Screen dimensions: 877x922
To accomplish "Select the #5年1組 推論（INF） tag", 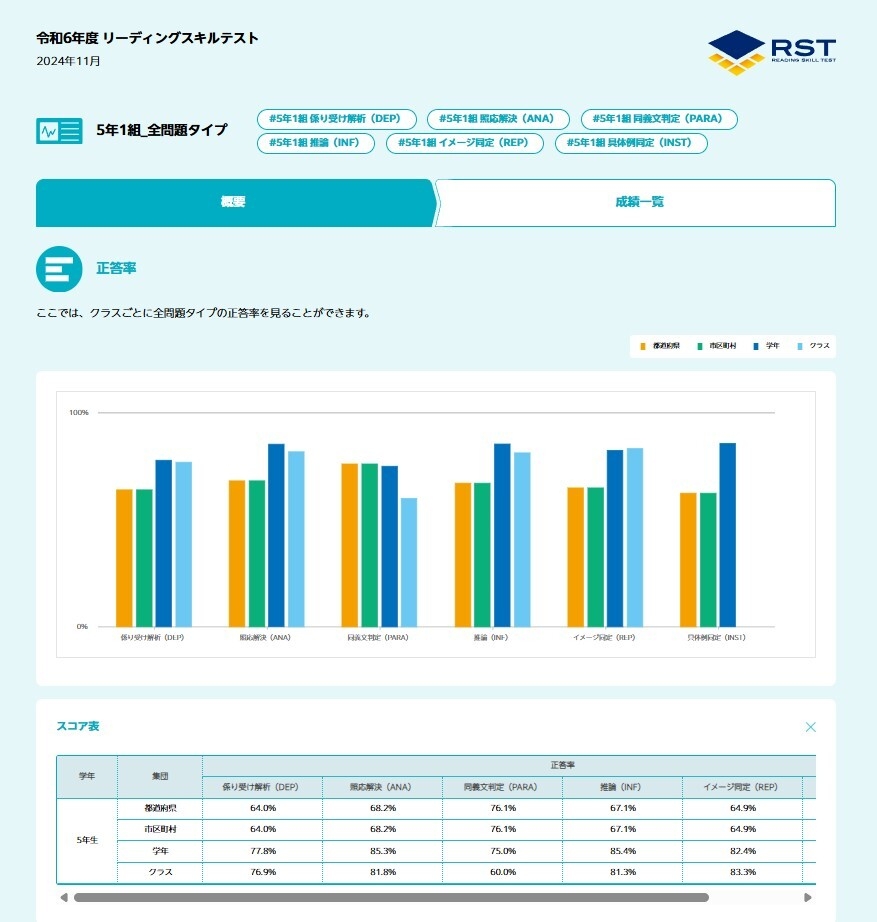I will [315, 143].
